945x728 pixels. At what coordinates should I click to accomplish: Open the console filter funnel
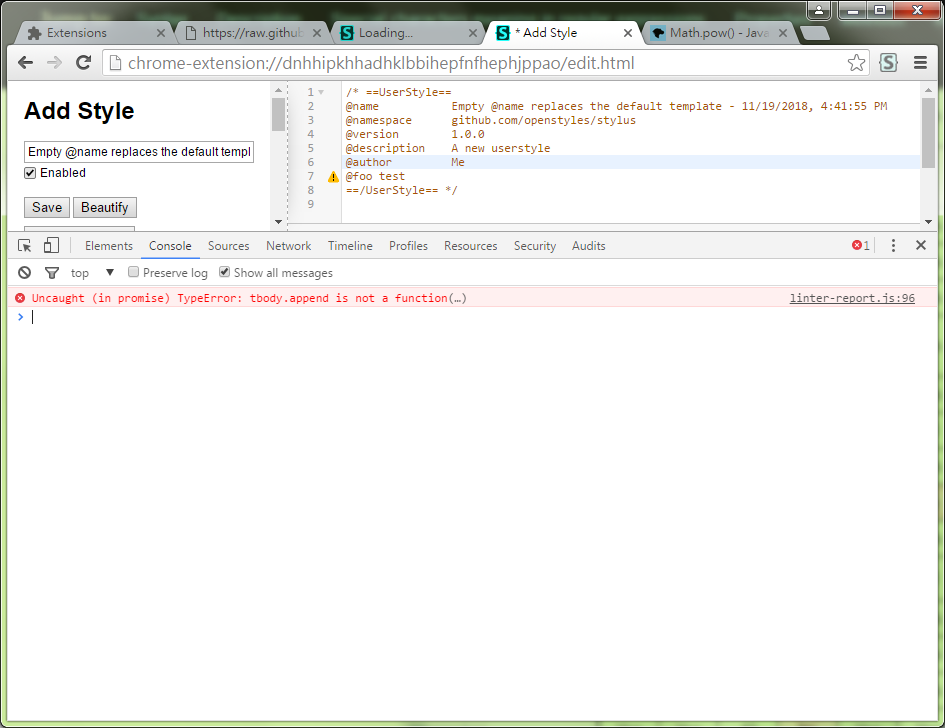point(52,273)
